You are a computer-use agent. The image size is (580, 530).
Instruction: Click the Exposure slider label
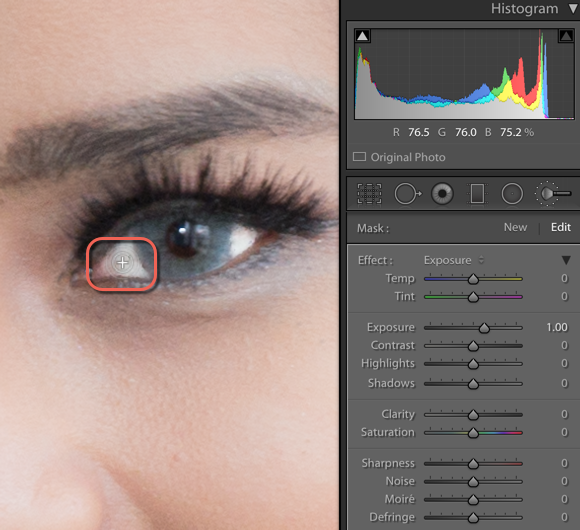pos(391,328)
